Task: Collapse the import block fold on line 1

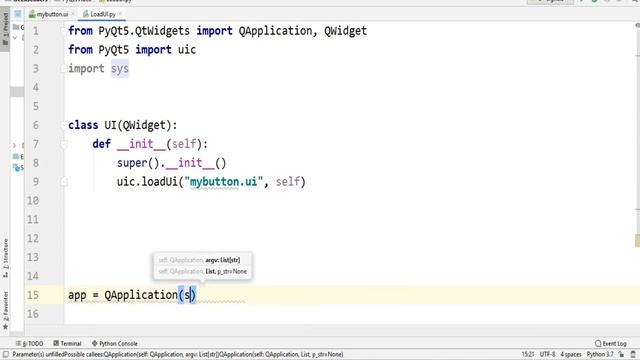Action: 64,31
